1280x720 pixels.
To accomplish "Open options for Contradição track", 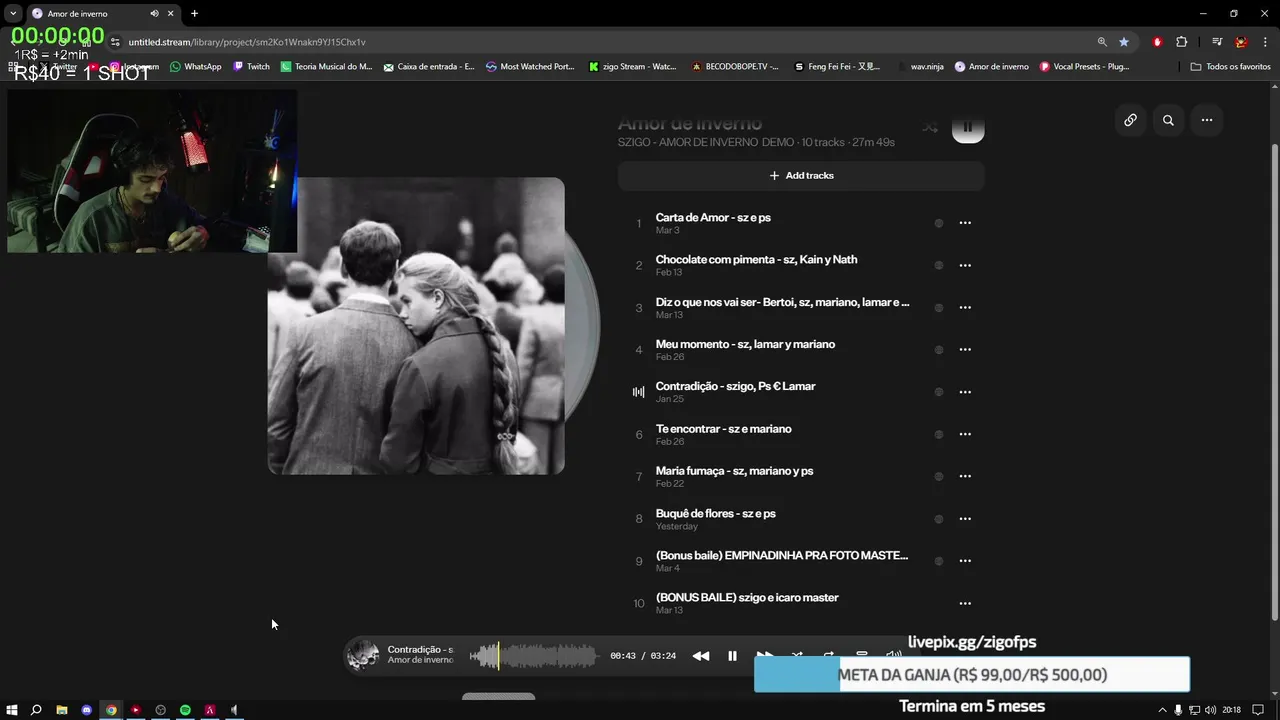I will click(965, 392).
